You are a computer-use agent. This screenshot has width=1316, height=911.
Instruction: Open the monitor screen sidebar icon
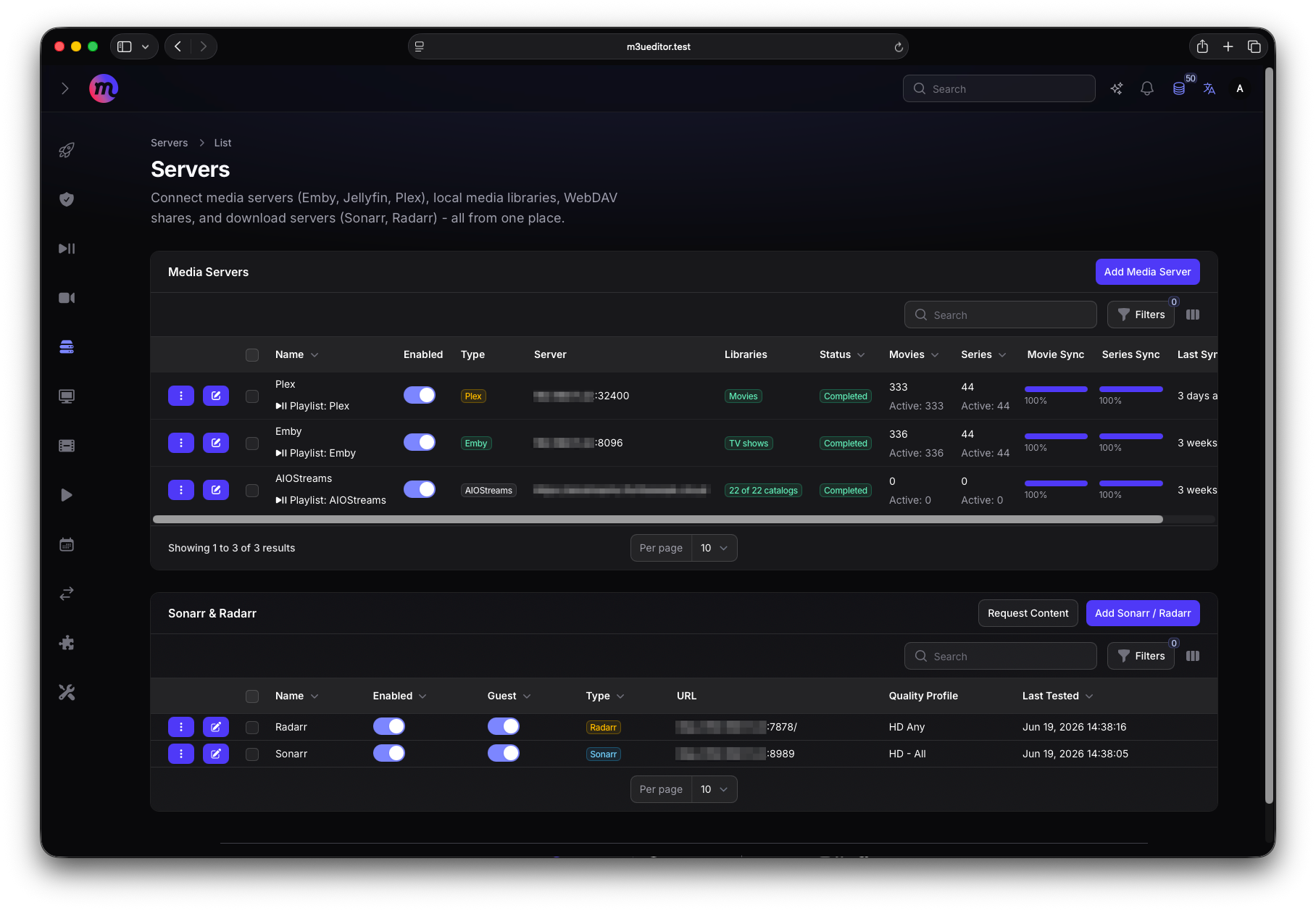[67, 396]
